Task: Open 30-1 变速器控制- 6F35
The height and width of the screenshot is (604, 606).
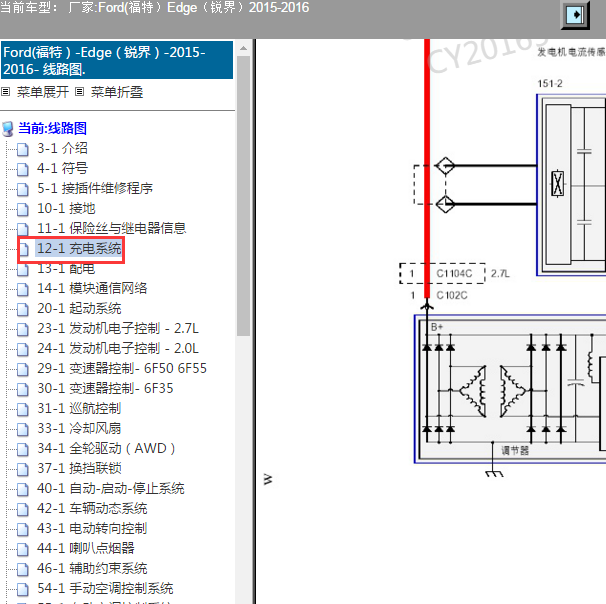Action: (x=105, y=388)
